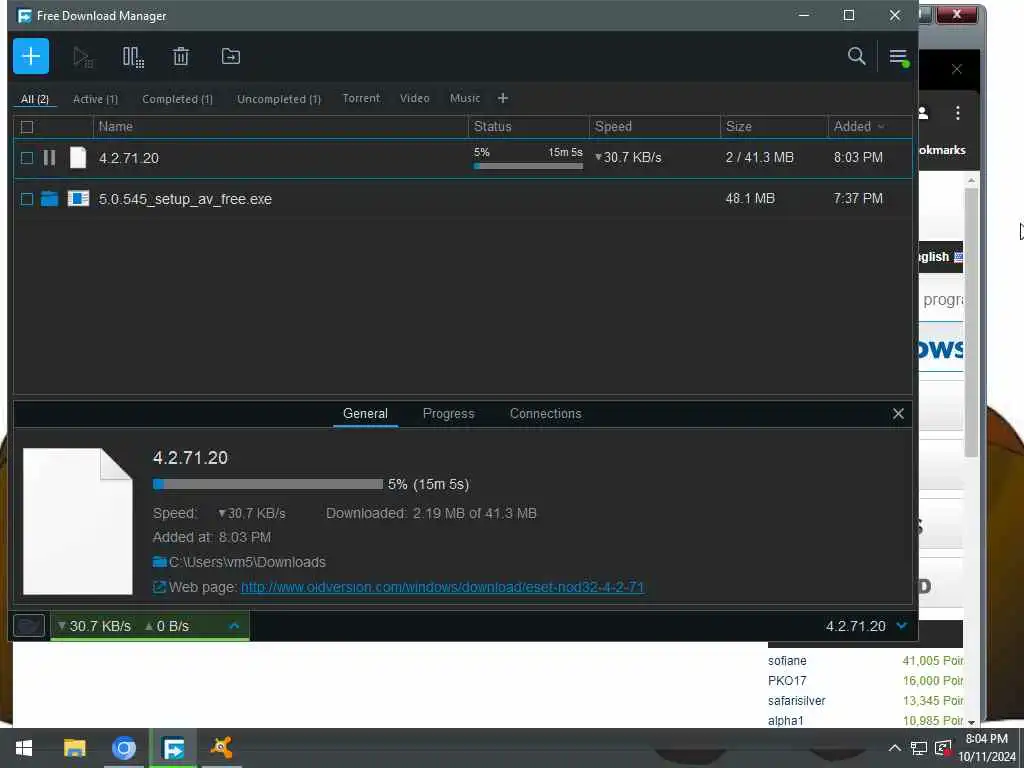Click the exe icon of 5.0.545_setup_av_free.exe
Screen dimensions: 1024x768
78,198
